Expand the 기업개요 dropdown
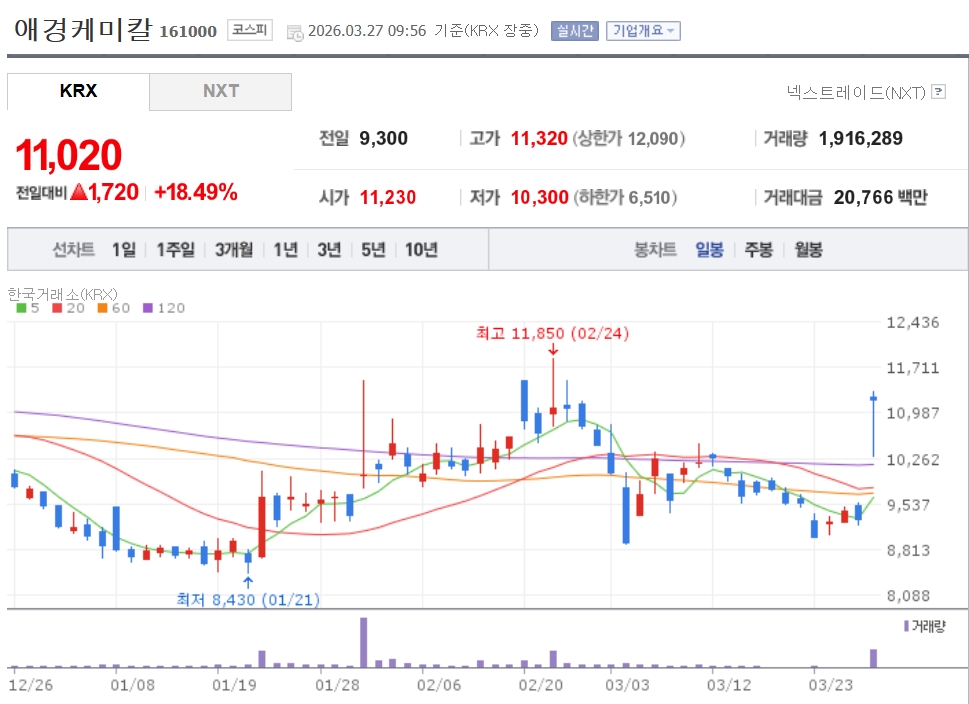 click(x=643, y=30)
